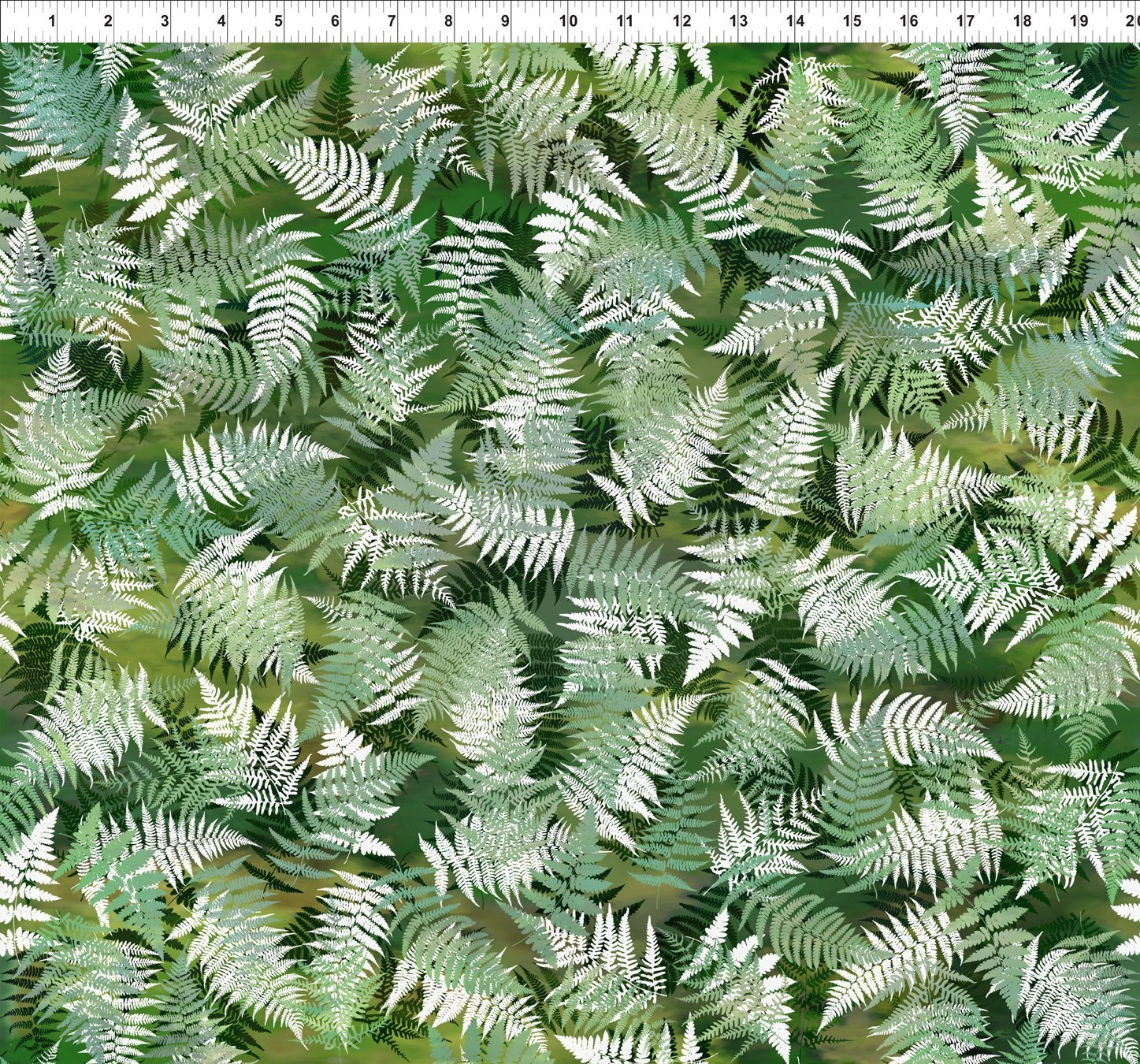The width and height of the screenshot is (1140, 1064).
Task: Click the number 2 on the ruler
Action: 108,21
